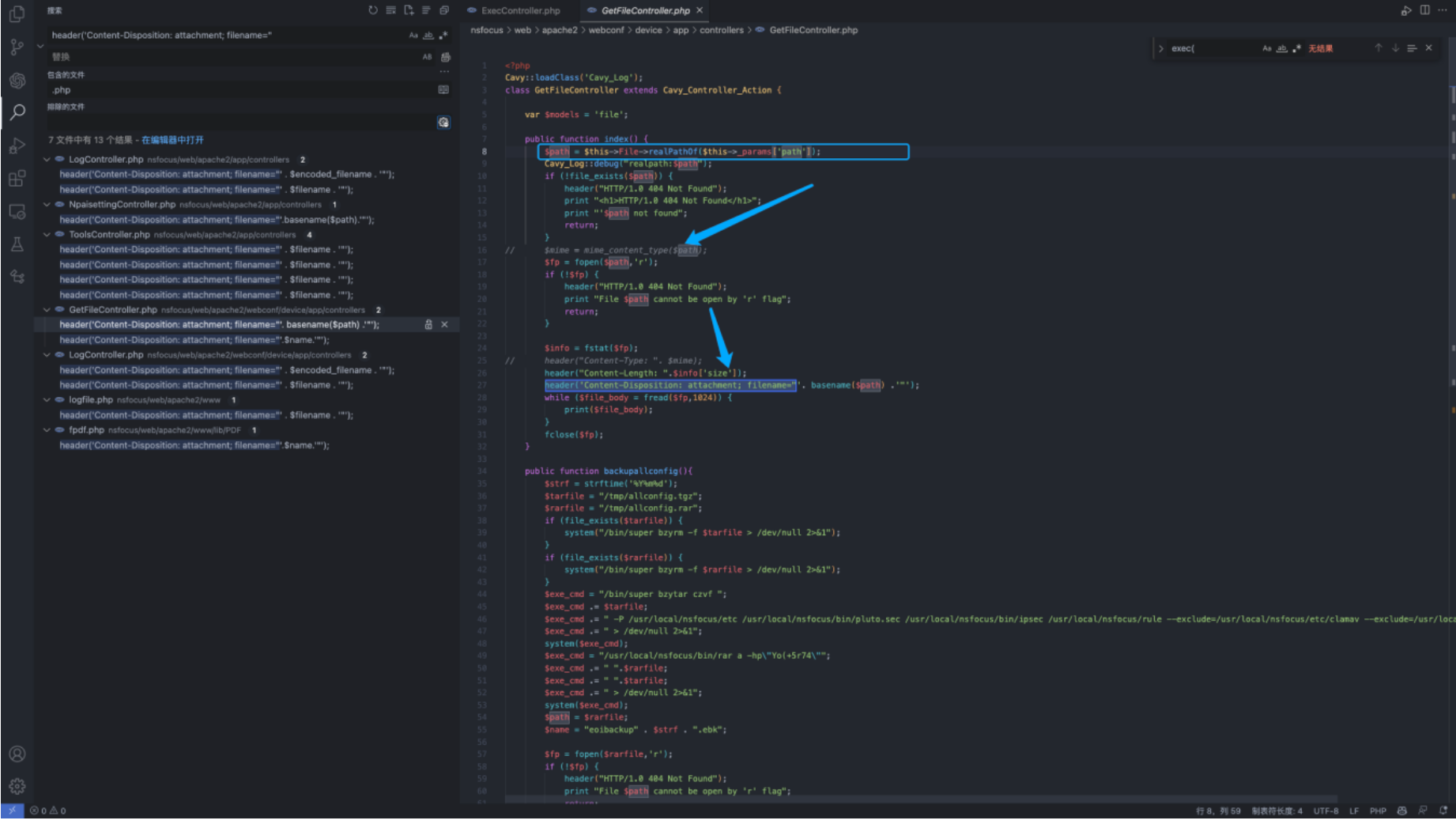Select the GetFileController.php editor tab
The height and width of the screenshot is (824, 1456).
[x=644, y=10]
